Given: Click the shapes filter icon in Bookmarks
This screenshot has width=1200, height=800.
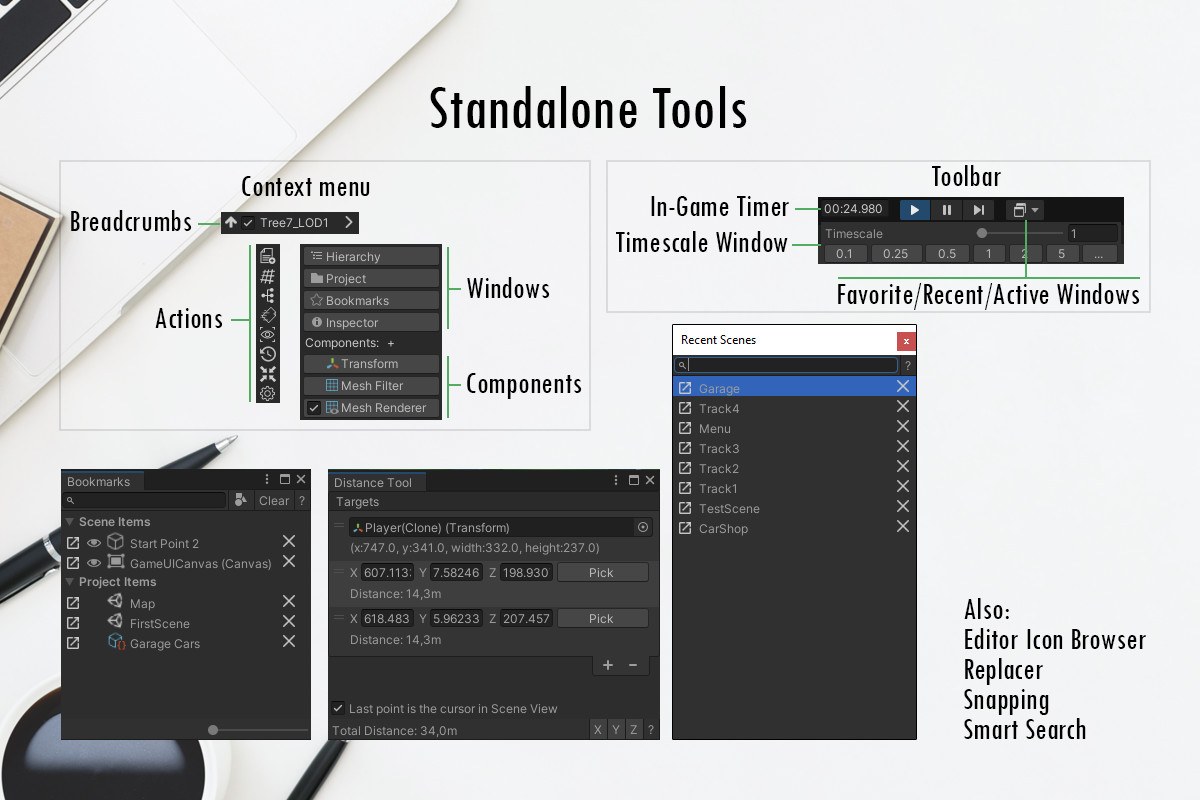Looking at the screenshot, I should click(241, 500).
